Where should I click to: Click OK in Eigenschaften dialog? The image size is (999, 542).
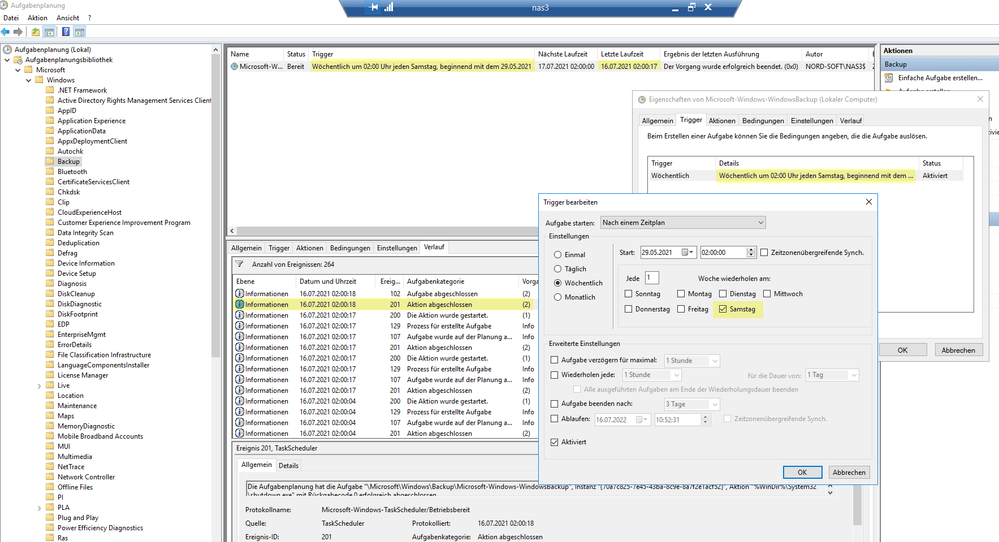(902, 350)
